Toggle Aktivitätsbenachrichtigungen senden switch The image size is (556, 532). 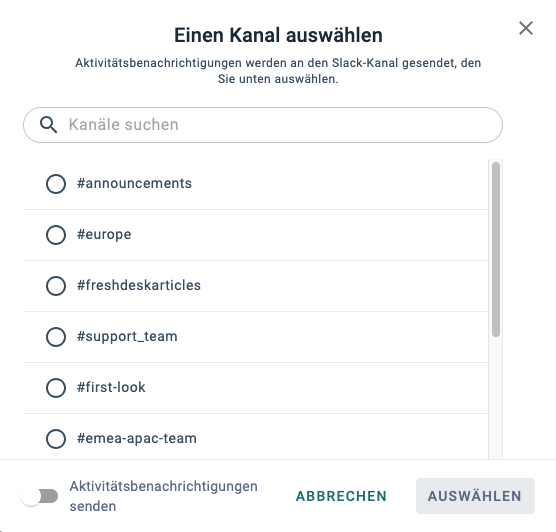(x=39, y=496)
